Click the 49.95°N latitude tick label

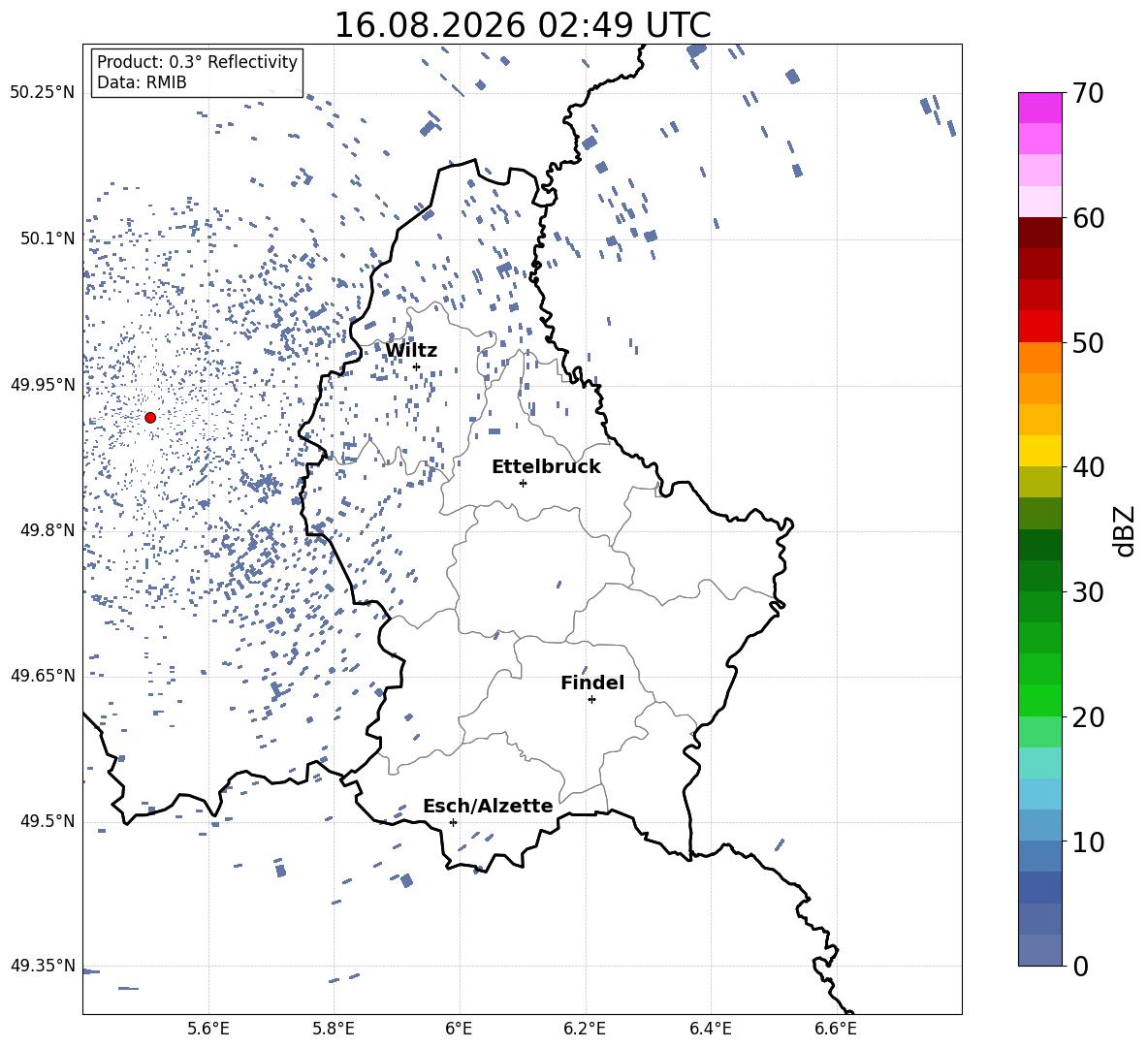tap(43, 385)
